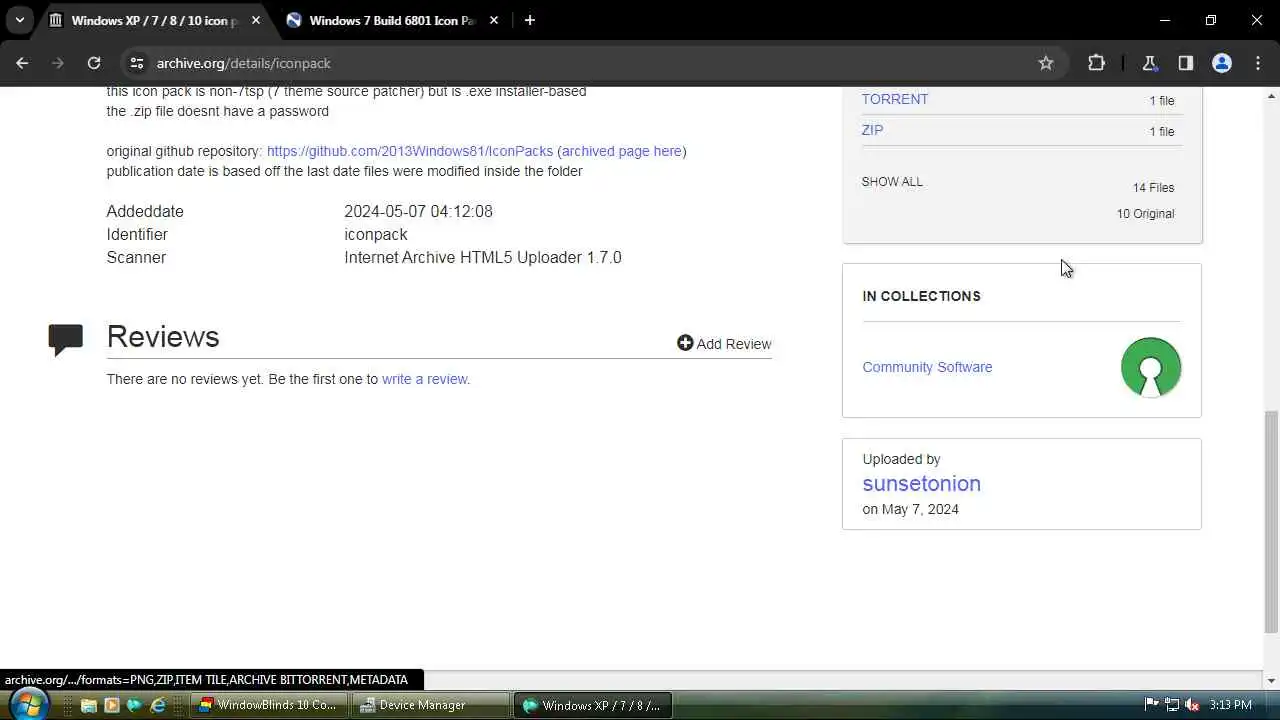Click the scrollbar down arrow
The width and height of the screenshot is (1280, 720).
(x=1271, y=681)
